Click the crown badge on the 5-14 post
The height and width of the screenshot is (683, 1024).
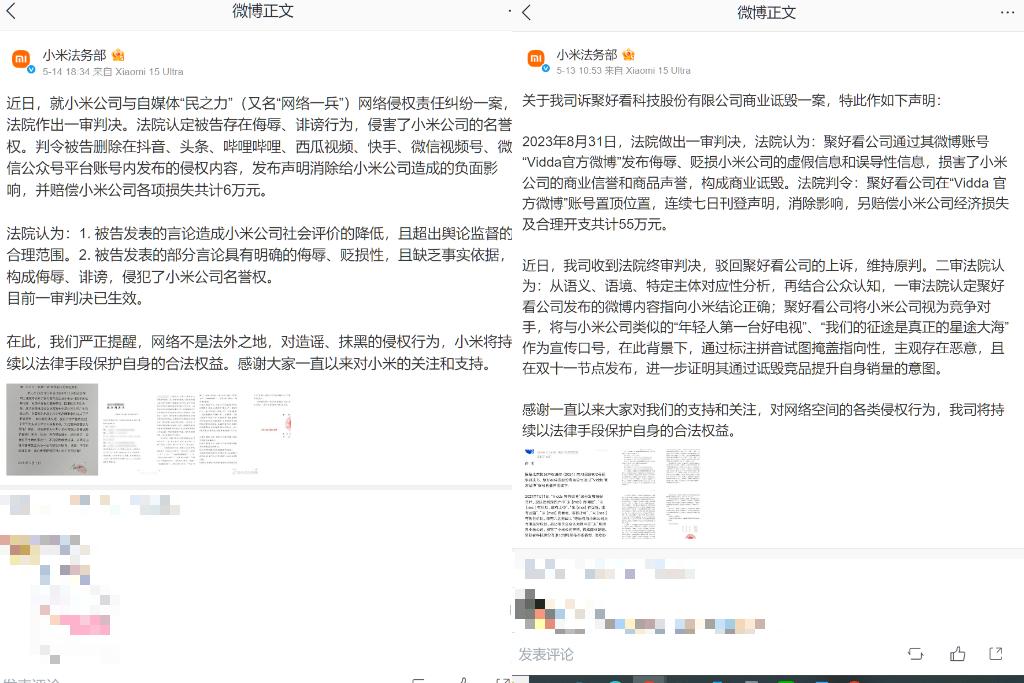[118, 55]
